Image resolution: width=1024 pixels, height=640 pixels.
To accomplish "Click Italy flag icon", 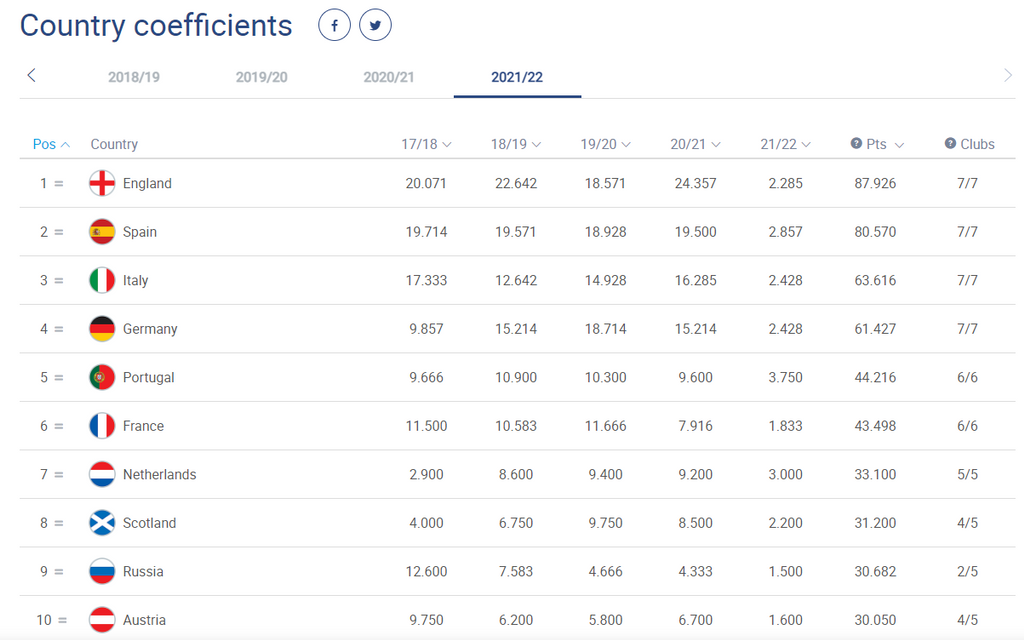I will (102, 280).
